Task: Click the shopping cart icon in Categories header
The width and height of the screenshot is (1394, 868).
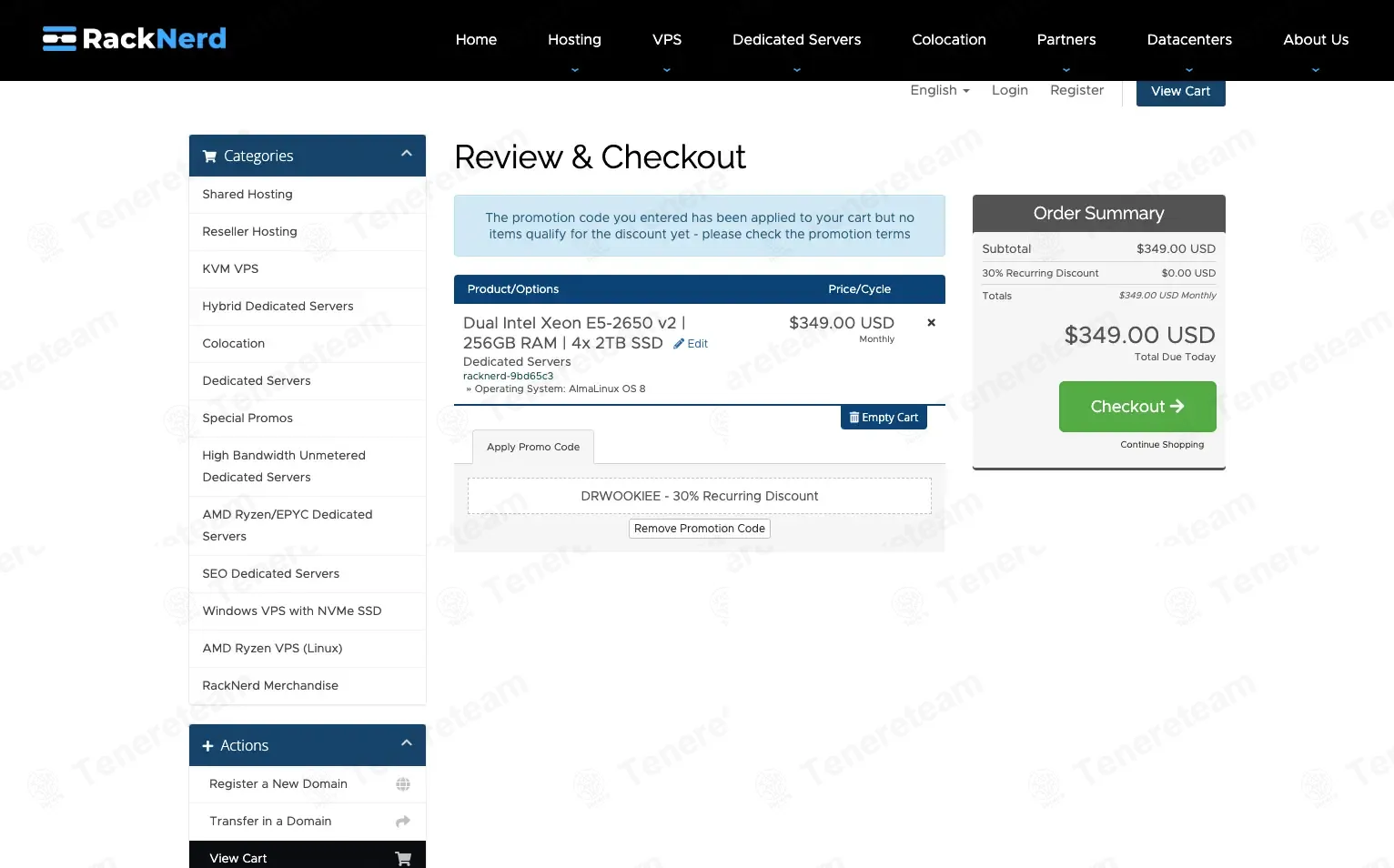Action: tap(209, 156)
